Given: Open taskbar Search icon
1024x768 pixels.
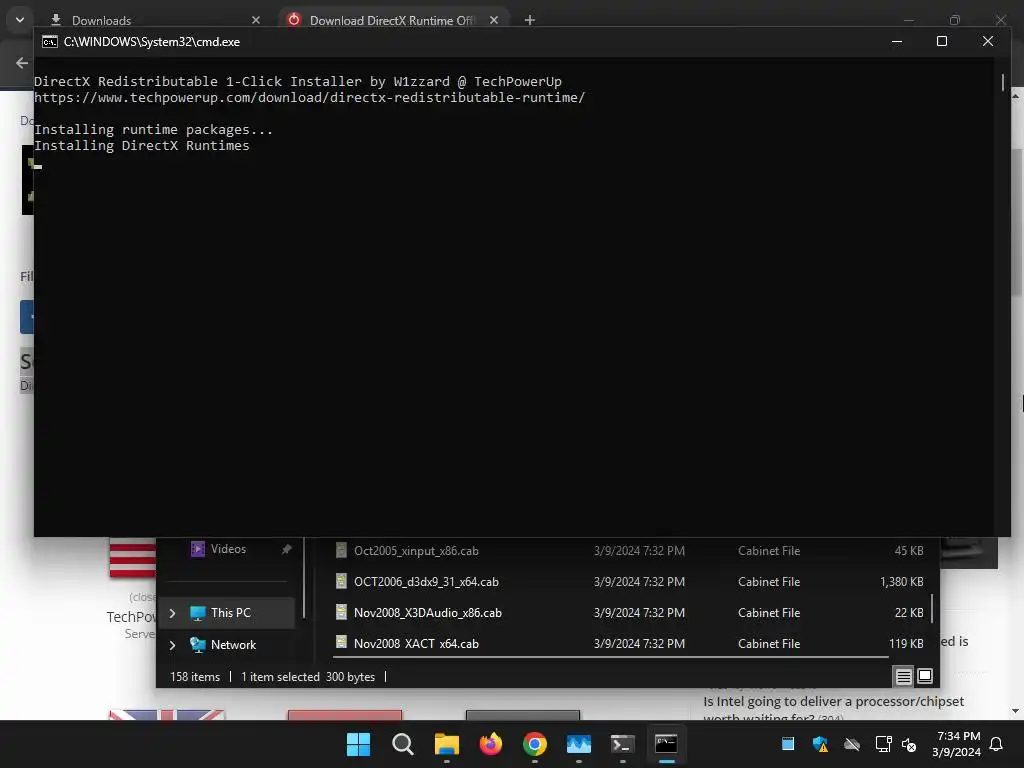Looking at the screenshot, I should point(402,744).
